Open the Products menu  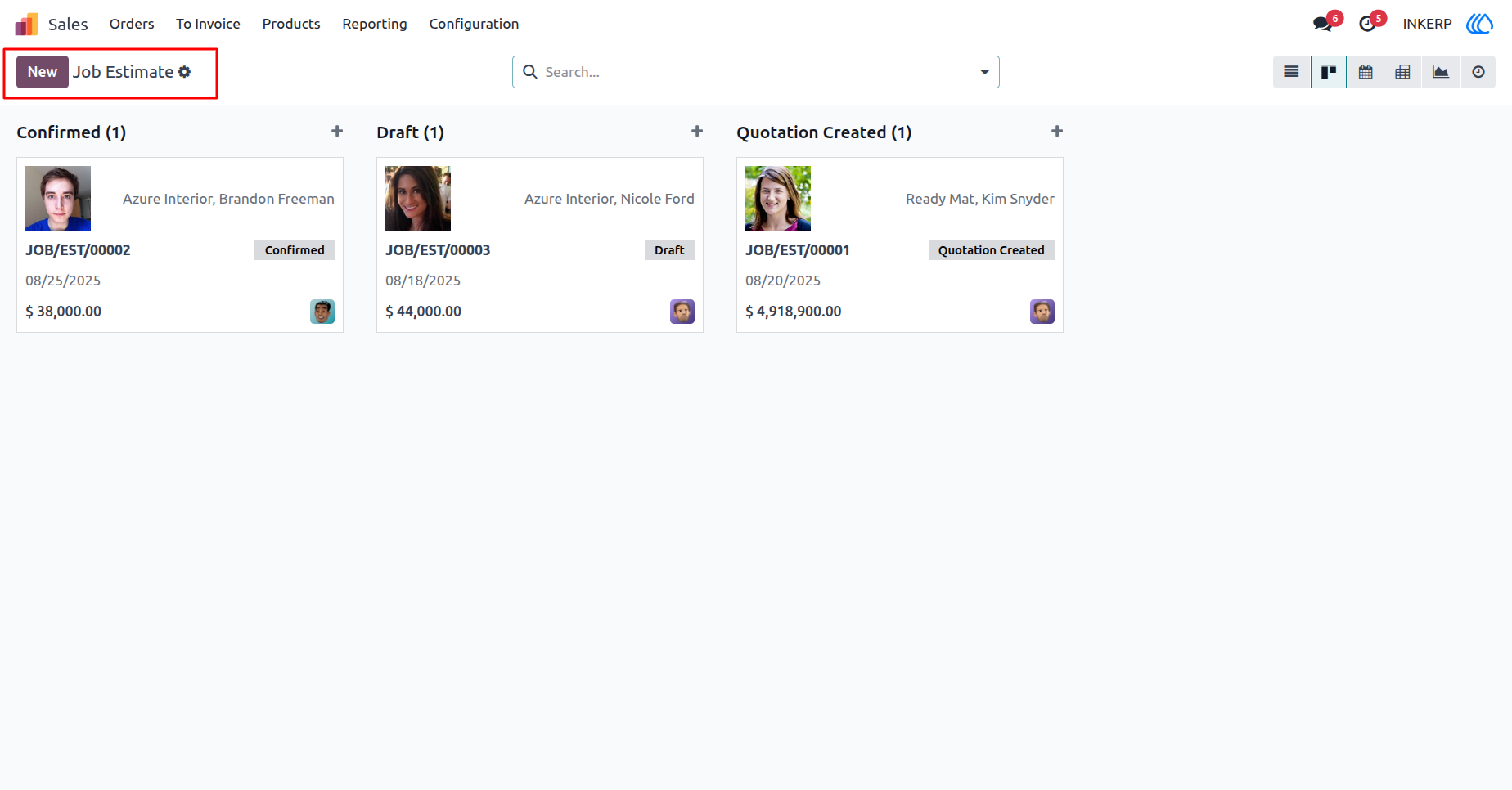tap(291, 24)
